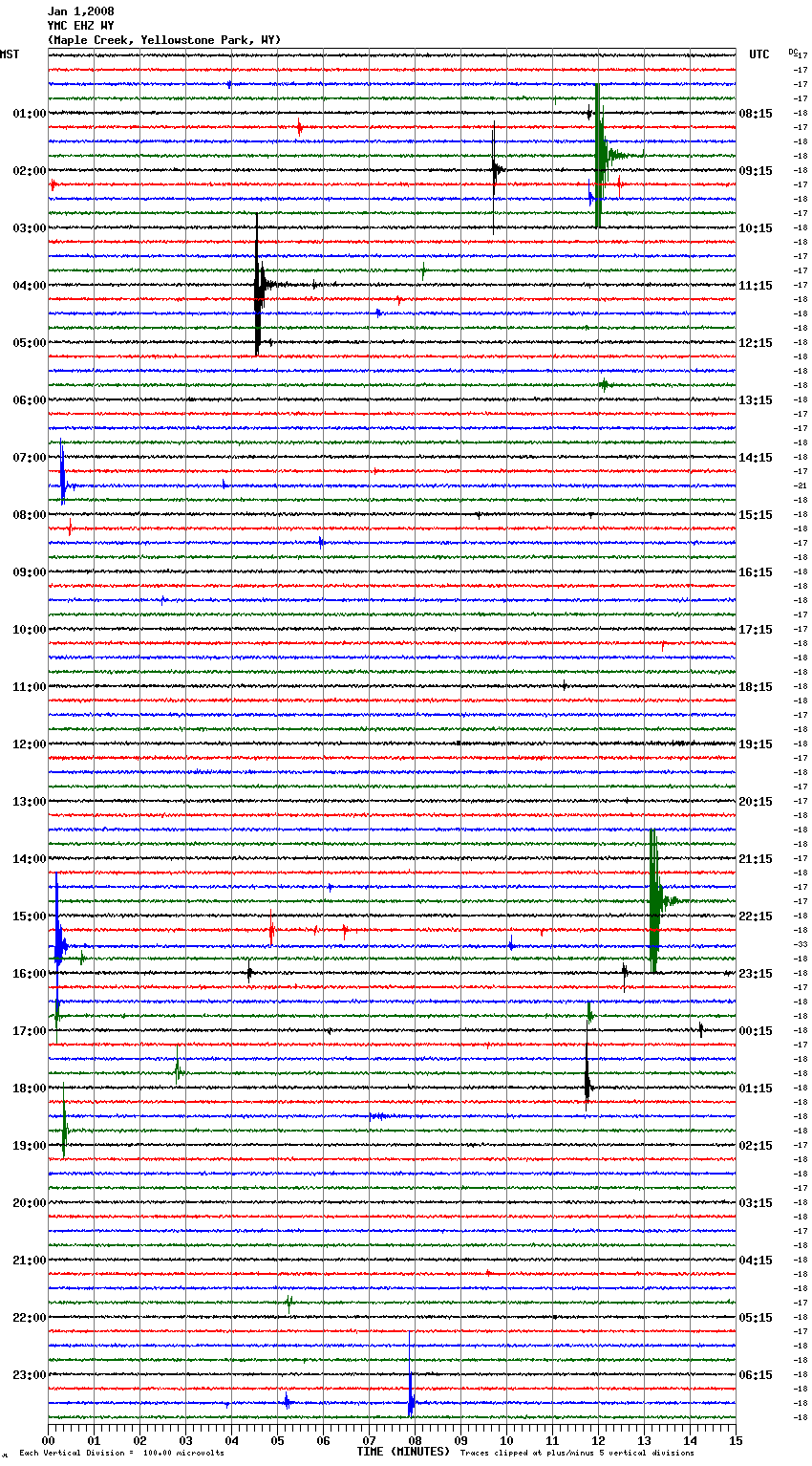The height and width of the screenshot is (1466, 812).
Task: Select the 17:00 MST time label
Action: tap(30, 1031)
